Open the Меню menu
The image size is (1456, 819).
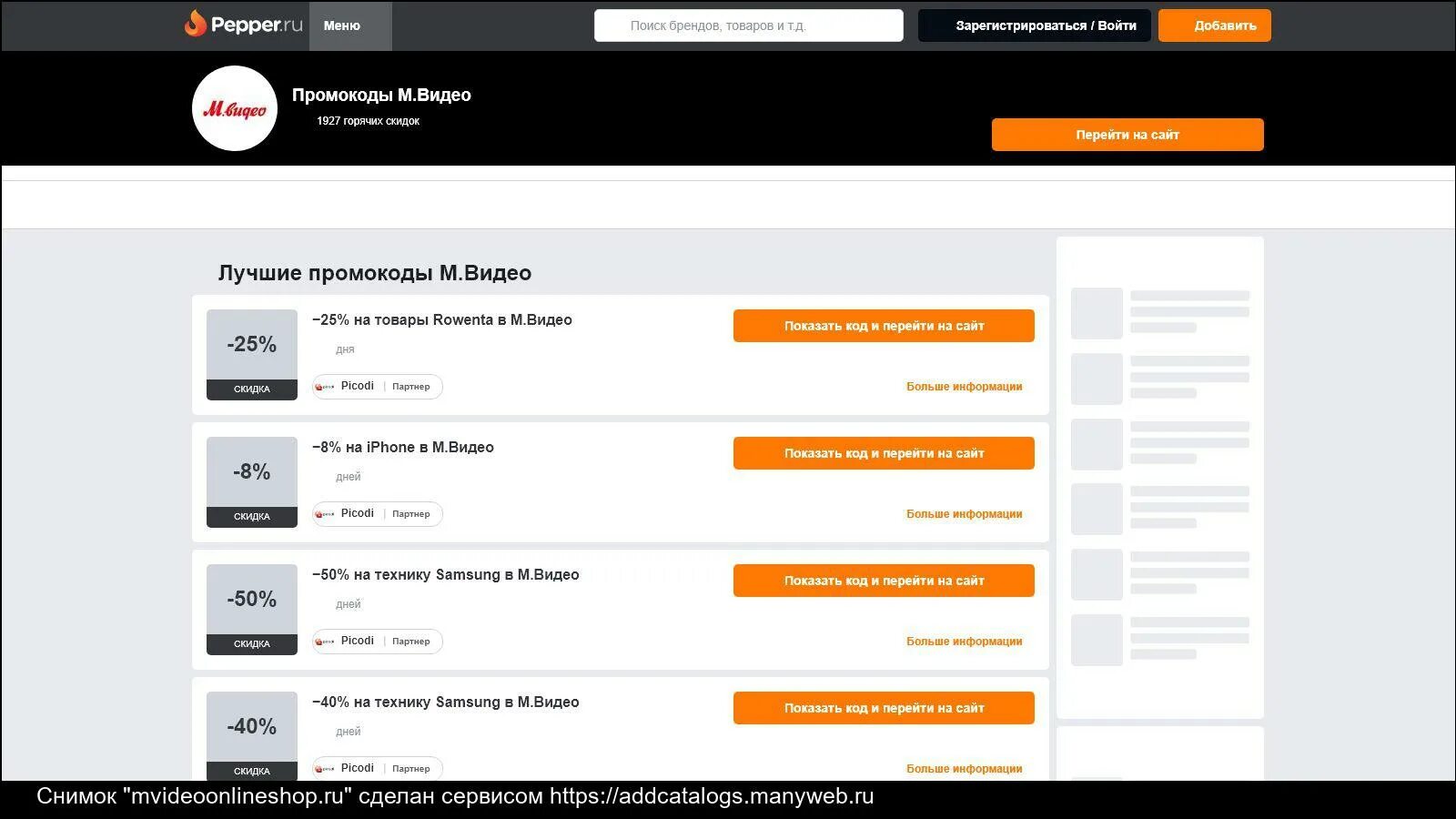pos(350,25)
